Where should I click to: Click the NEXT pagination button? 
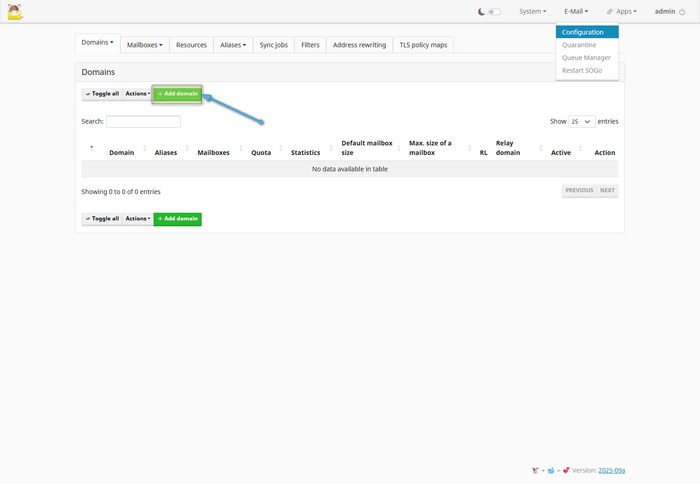(x=607, y=191)
